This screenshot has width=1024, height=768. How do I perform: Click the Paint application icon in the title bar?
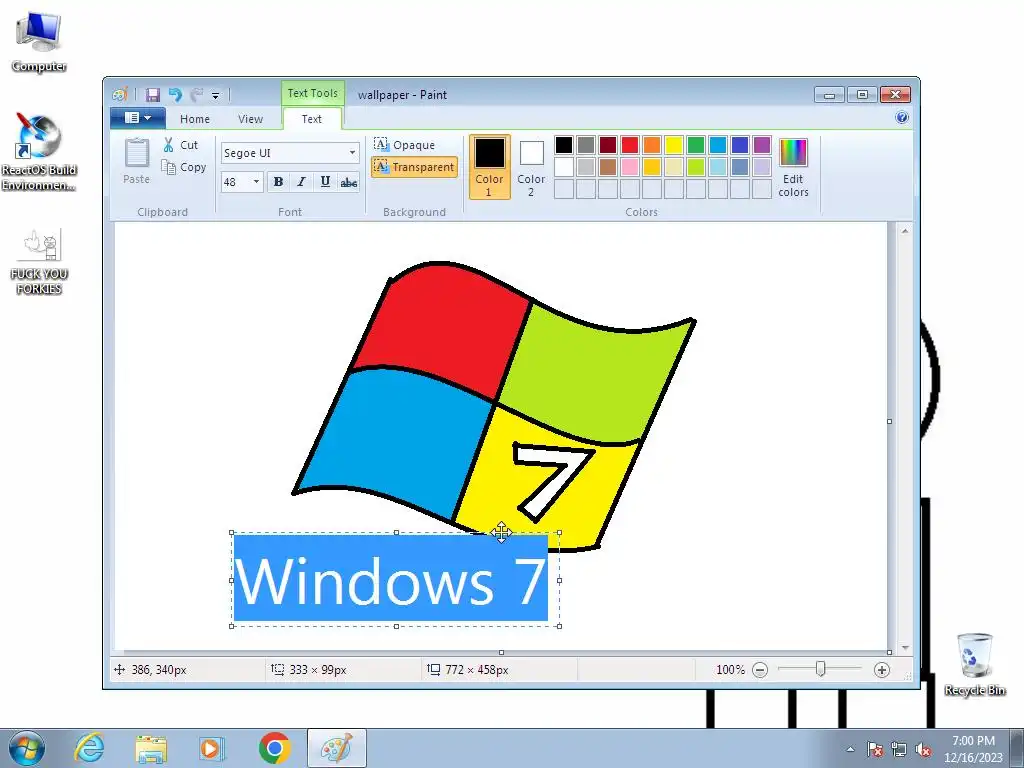(x=120, y=95)
